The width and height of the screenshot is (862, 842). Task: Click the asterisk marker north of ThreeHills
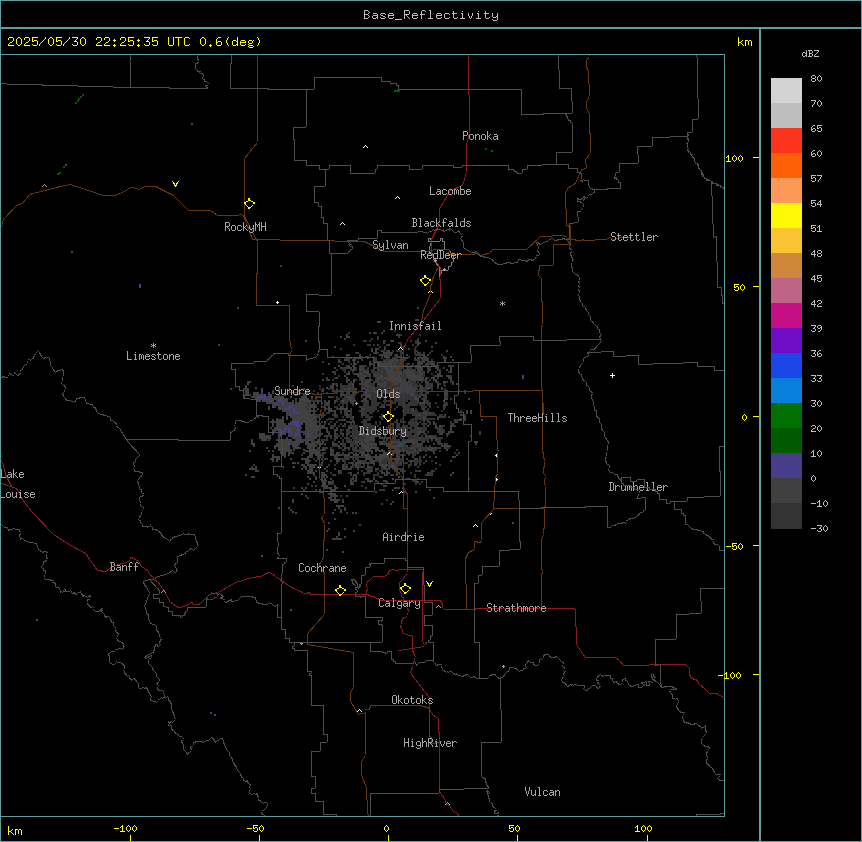pyautogui.click(x=502, y=303)
